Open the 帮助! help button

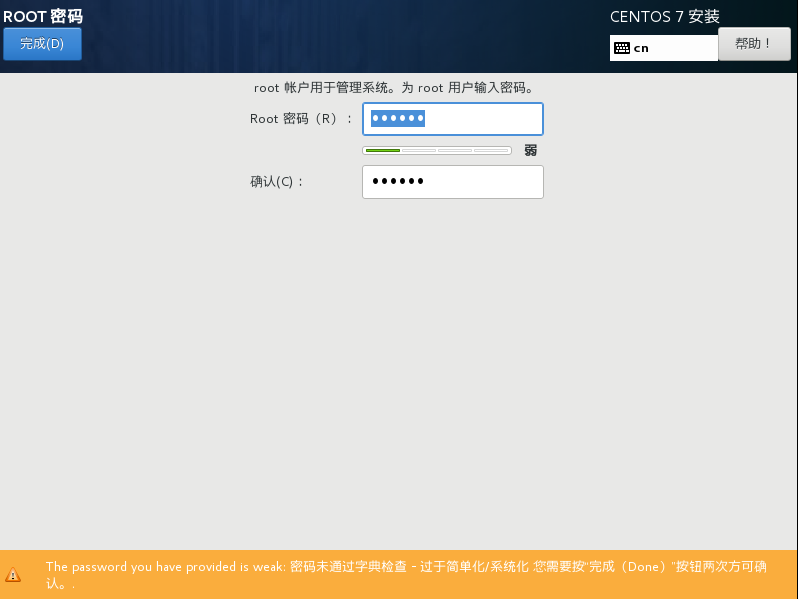coord(754,44)
